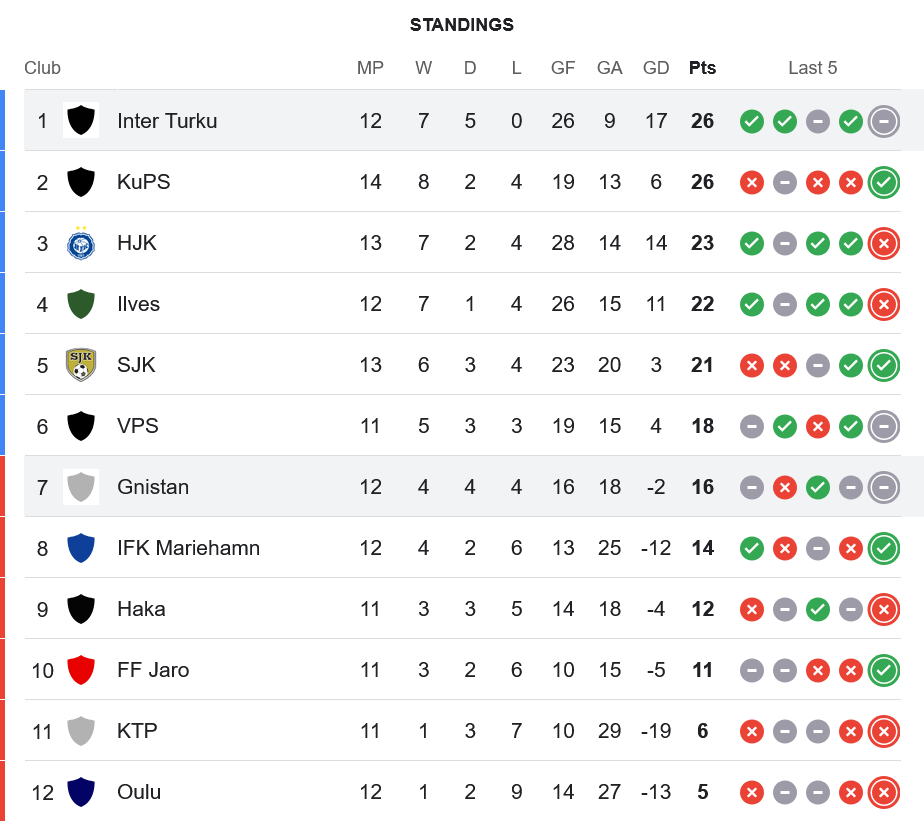Image resolution: width=924 pixels, height=838 pixels.
Task: Click the gray Gnistan shield icon
Action: (80, 487)
